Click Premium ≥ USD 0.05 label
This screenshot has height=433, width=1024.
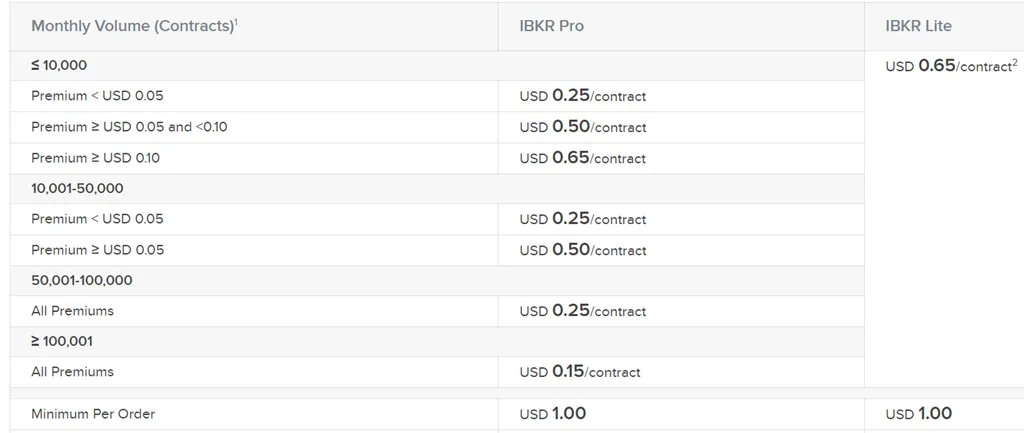click(x=97, y=250)
